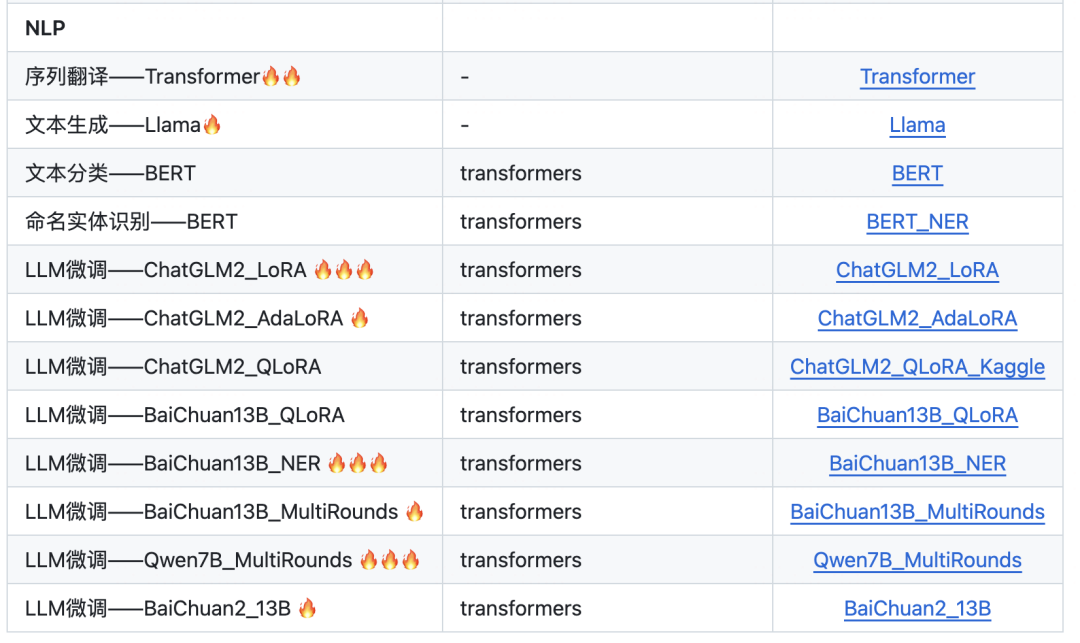The image size is (1080, 643).
Task: Open the Llama link
Action: (917, 125)
